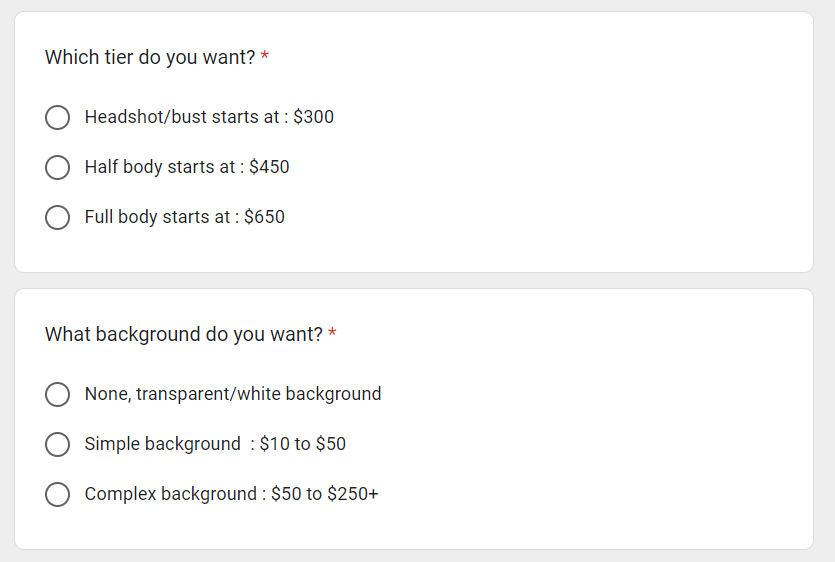
Task: Click the 'Which tier do you want?' heading
Action: click(x=150, y=58)
